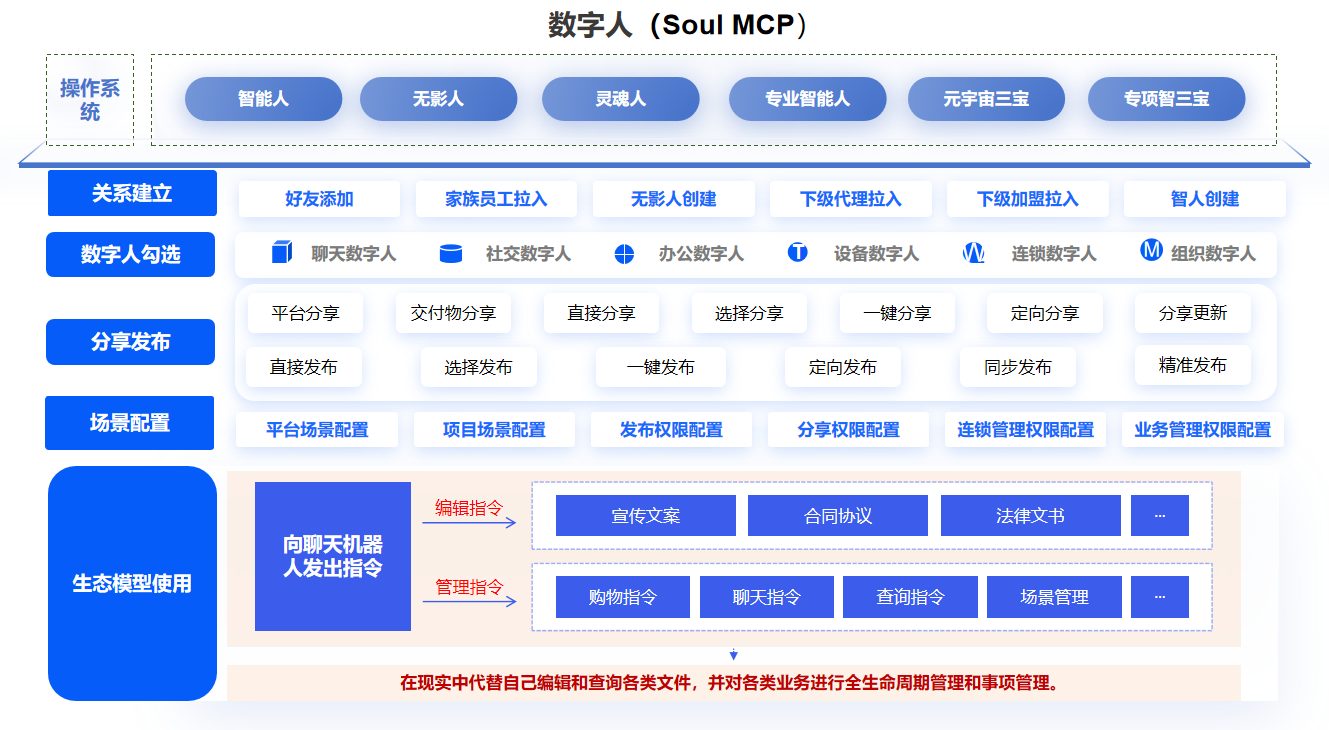Image resolution: width=1329 pixels, height=730 pixels.
Task: Select 选择分享 option
Action: 749,313
